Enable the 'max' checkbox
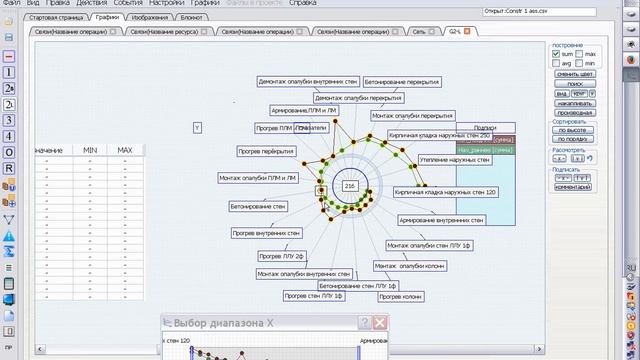 [579, 53]
